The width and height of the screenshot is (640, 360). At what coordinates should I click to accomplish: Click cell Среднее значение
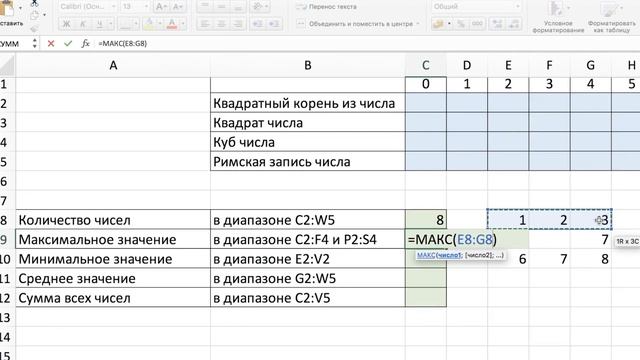click(113, 278)
